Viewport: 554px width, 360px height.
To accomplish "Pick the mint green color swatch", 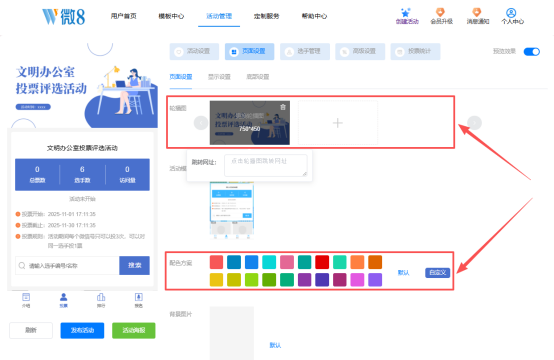I will (x=340, y=262).
